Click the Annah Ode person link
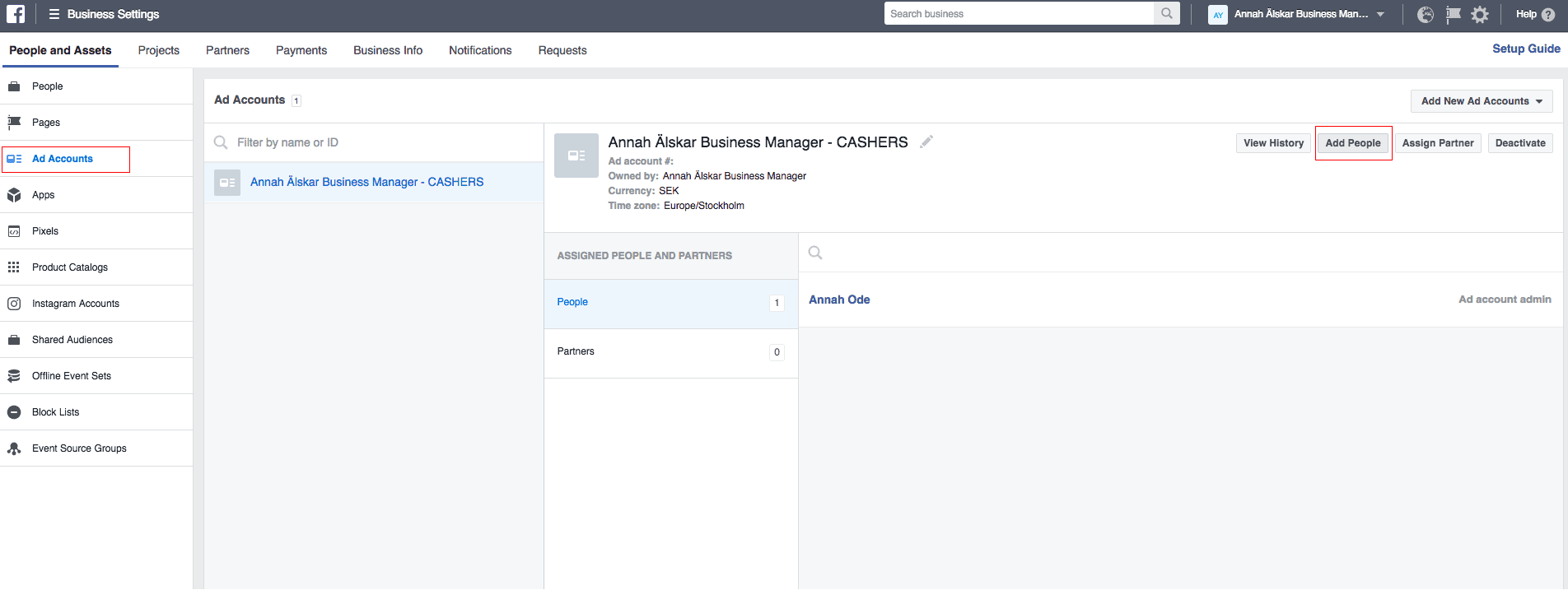This screenshot has width=1568, height=590. coord(839,300)
